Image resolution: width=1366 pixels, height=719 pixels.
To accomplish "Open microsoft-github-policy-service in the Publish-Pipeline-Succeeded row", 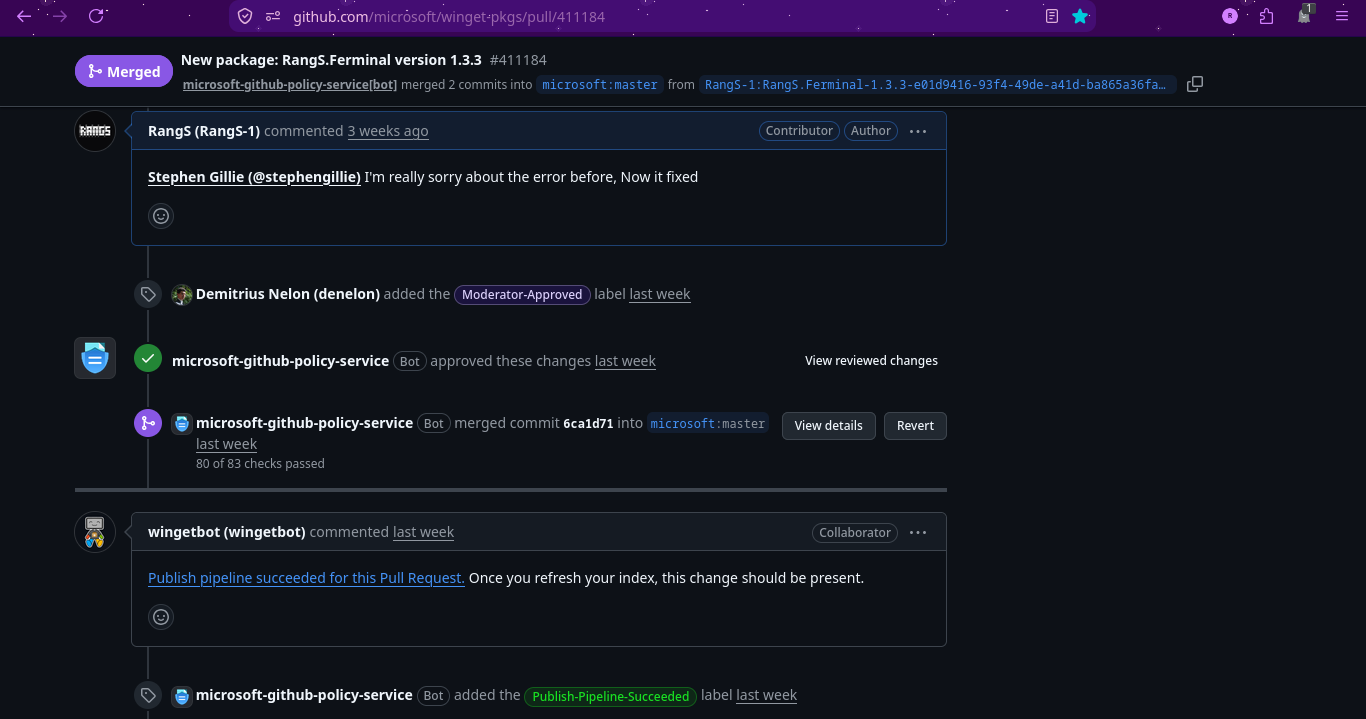I will pos(304,695).
